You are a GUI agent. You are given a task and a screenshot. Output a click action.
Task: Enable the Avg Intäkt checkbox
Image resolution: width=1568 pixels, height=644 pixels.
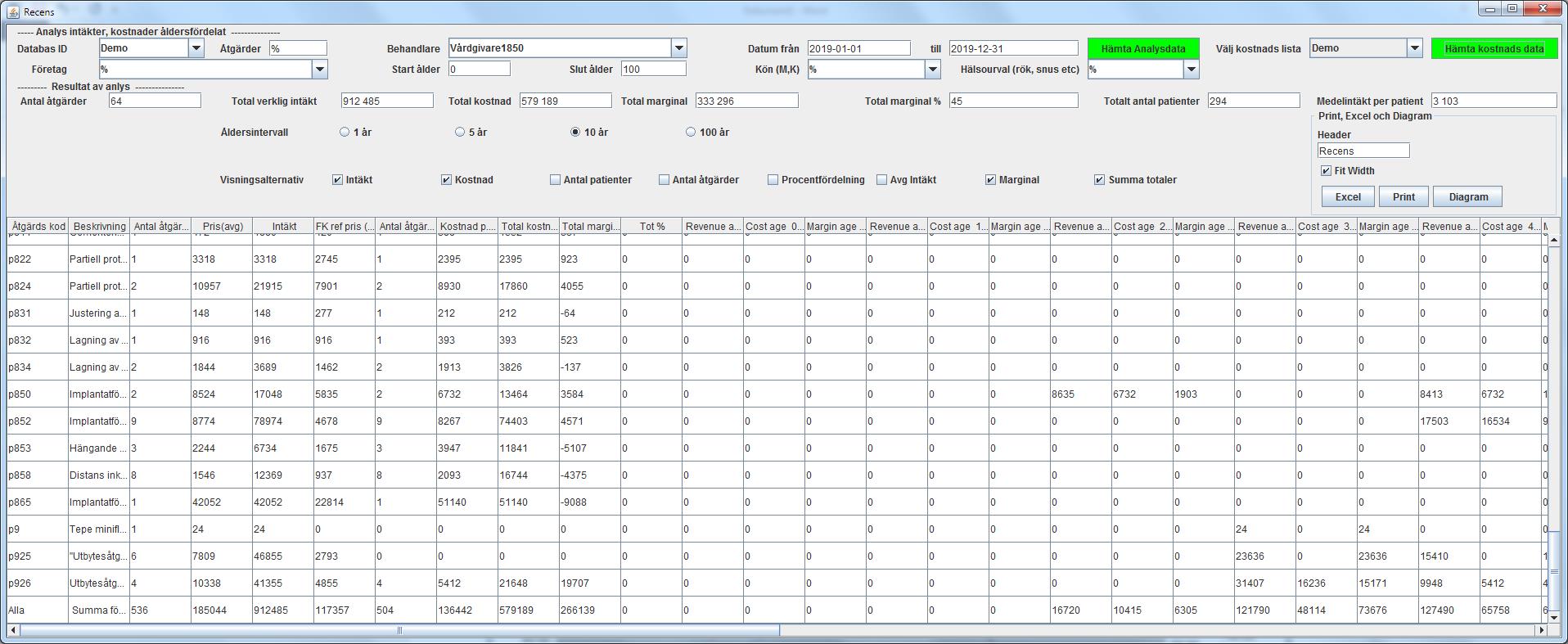(881, 179)
